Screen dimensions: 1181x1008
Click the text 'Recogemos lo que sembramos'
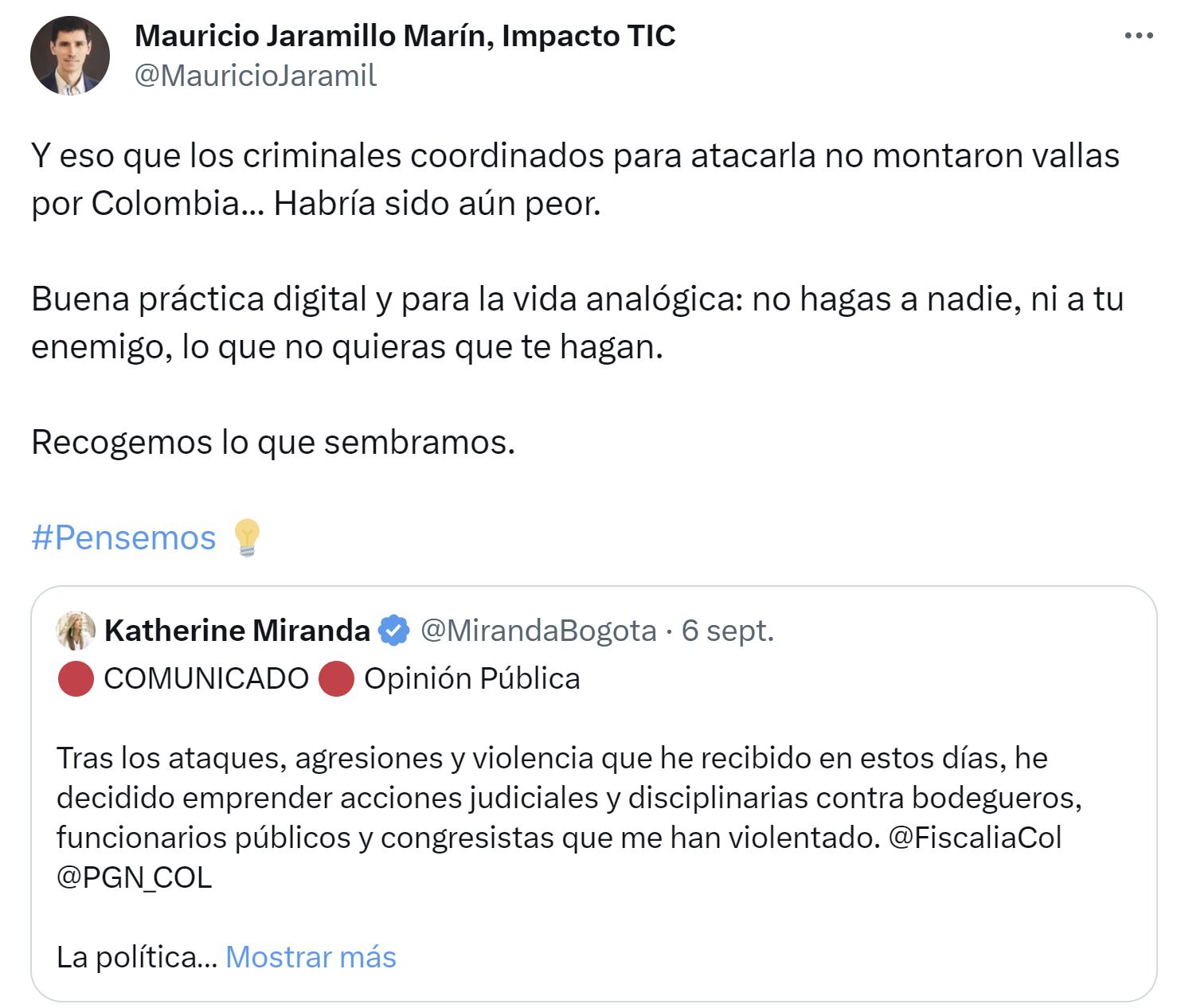(273, 443)
